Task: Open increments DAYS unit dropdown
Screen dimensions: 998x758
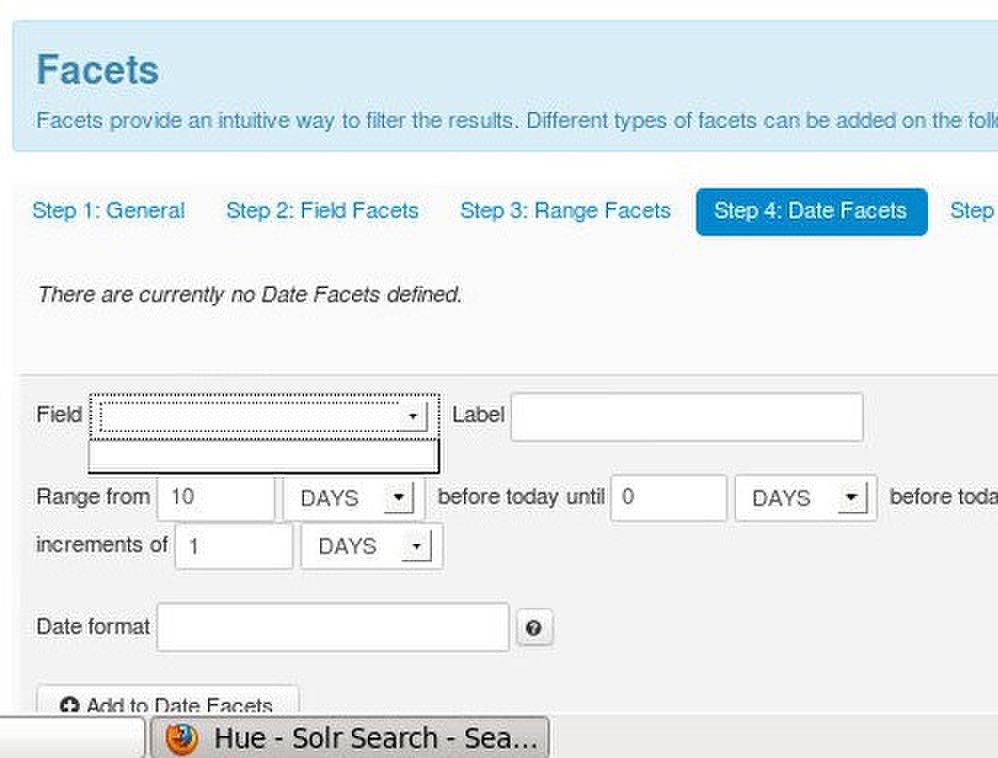Action: pos(372,546)
